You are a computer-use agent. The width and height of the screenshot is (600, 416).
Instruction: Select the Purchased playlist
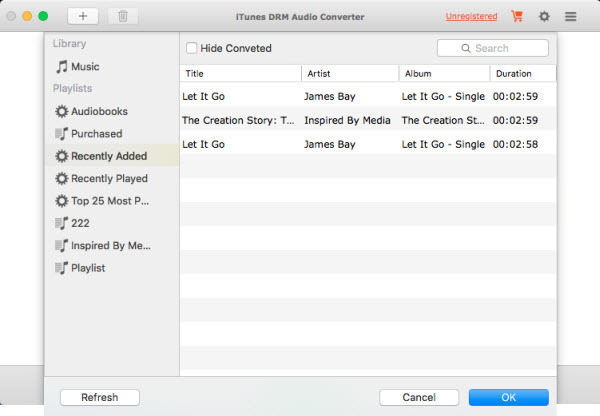[112, 134]
